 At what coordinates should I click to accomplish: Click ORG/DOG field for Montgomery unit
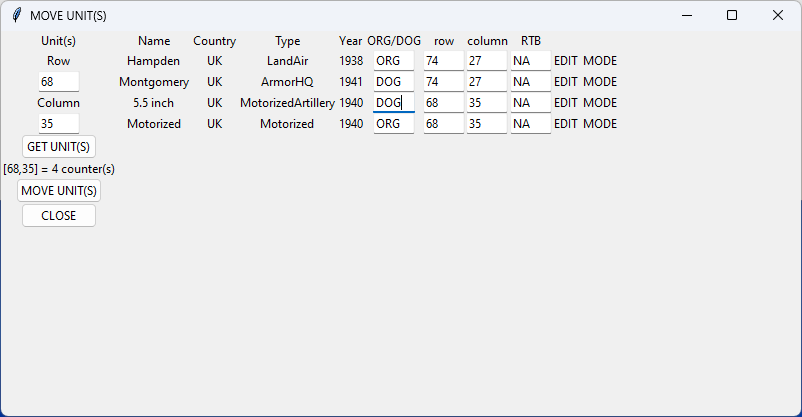pyautogui.click(x=393, y=82)
